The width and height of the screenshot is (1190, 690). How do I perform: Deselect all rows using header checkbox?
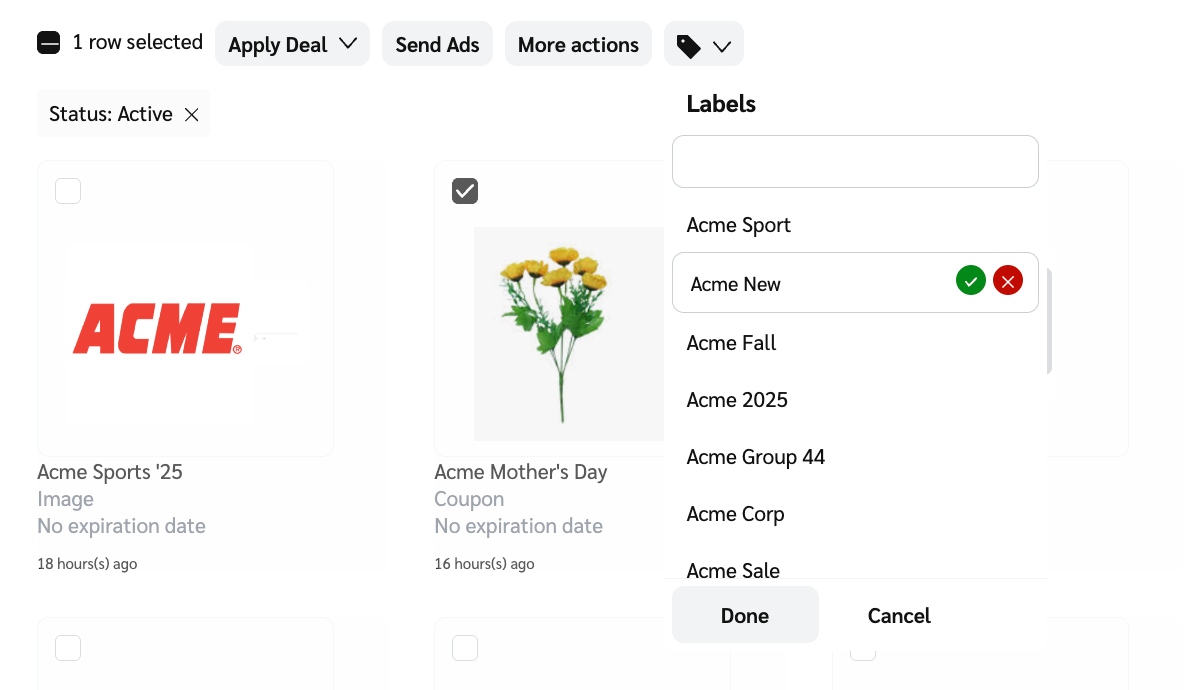(x=49, y=43)
